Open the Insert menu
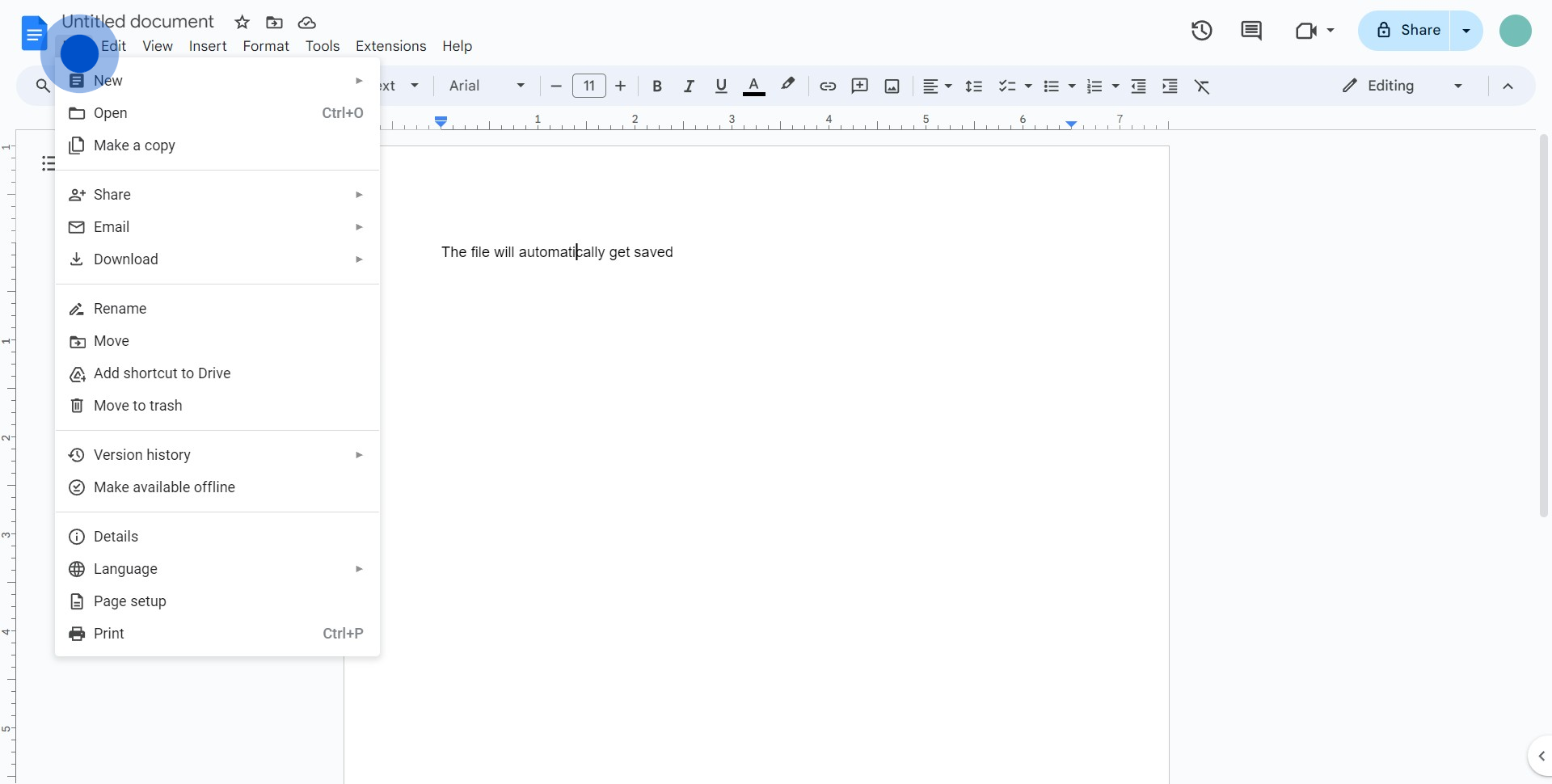Image resolution: width=1552 pixels, height=784 pixels. point(208,46)
